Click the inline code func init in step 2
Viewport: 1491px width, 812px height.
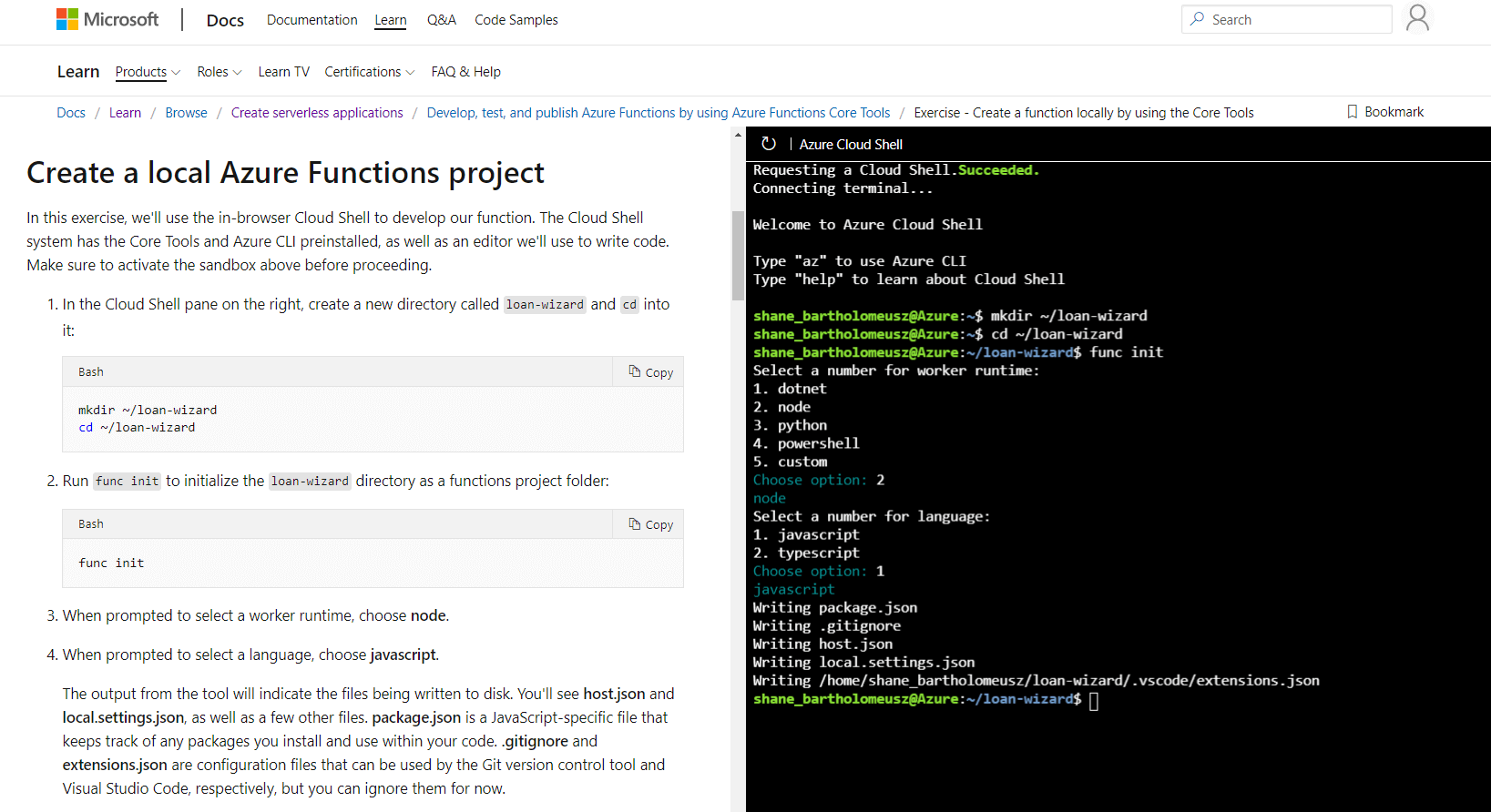tap(128, 482)
